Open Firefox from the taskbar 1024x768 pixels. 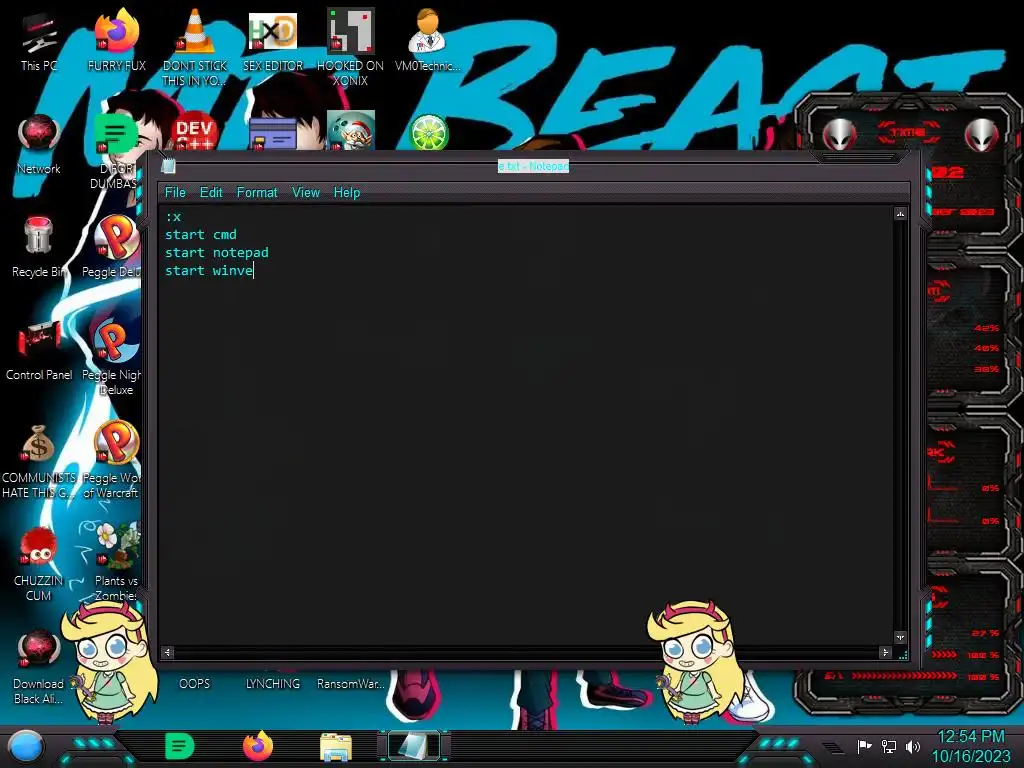(x=258, y=746)
